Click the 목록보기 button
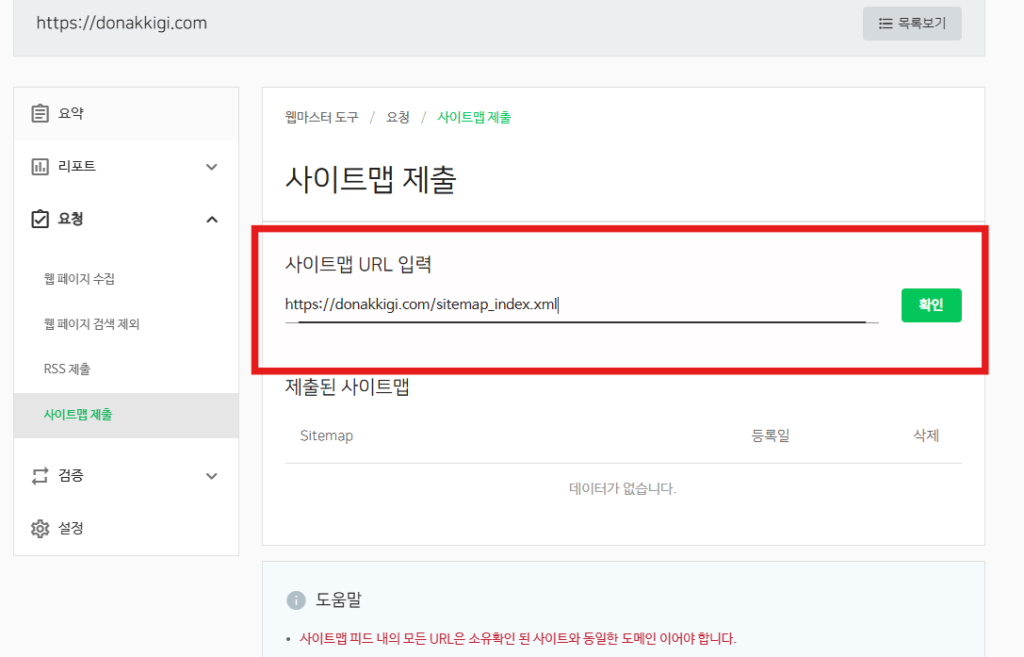1024x657 pixels. click(x=912, y=24)
